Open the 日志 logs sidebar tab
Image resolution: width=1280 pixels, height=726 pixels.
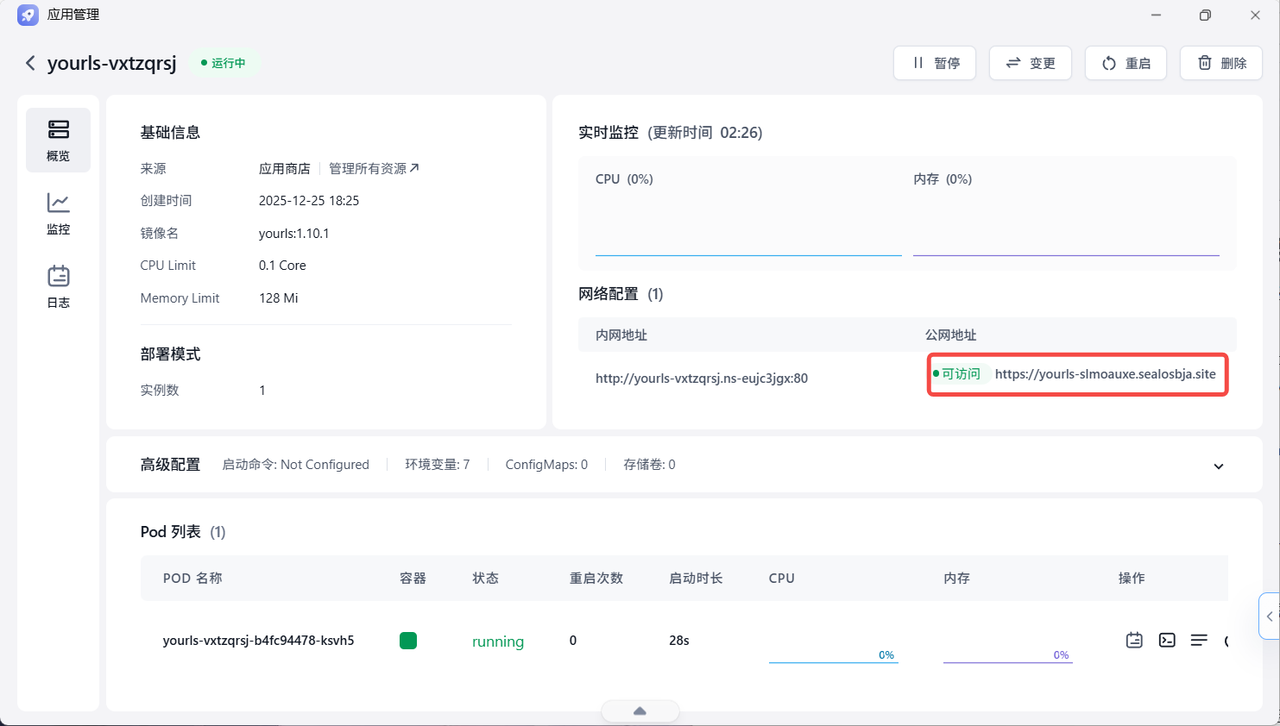58,286
